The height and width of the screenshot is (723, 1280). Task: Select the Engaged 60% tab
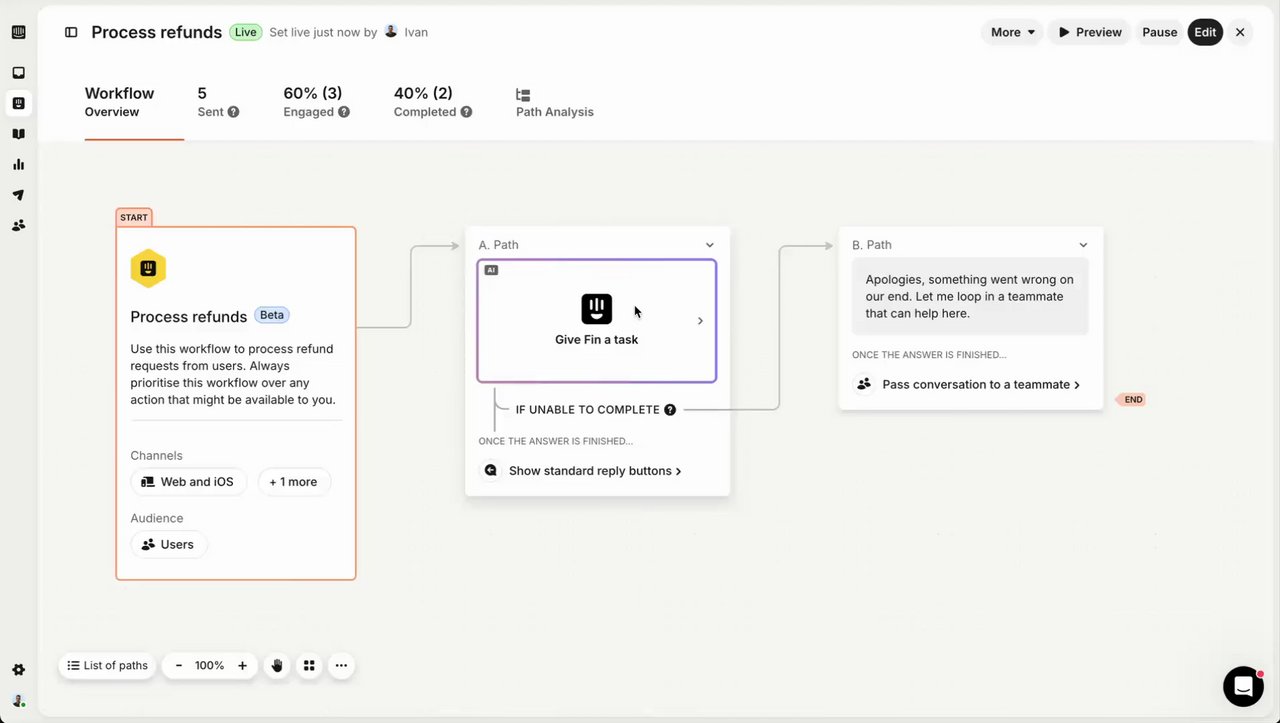click(x=316, y=102)
